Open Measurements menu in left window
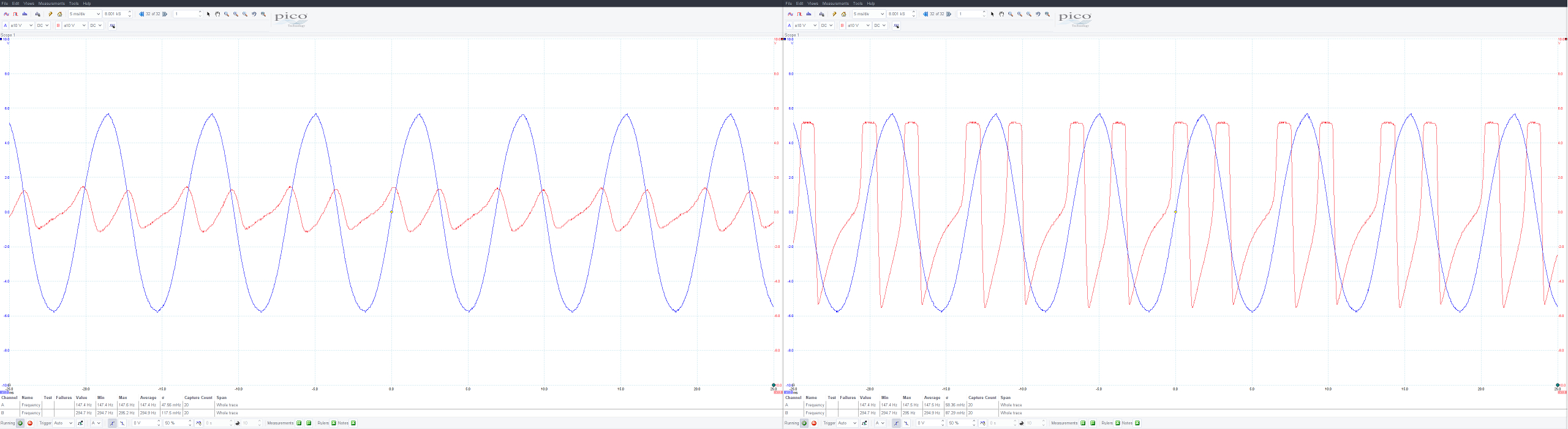The height and width of the screenshot is (429, 1568). (51, 3)
